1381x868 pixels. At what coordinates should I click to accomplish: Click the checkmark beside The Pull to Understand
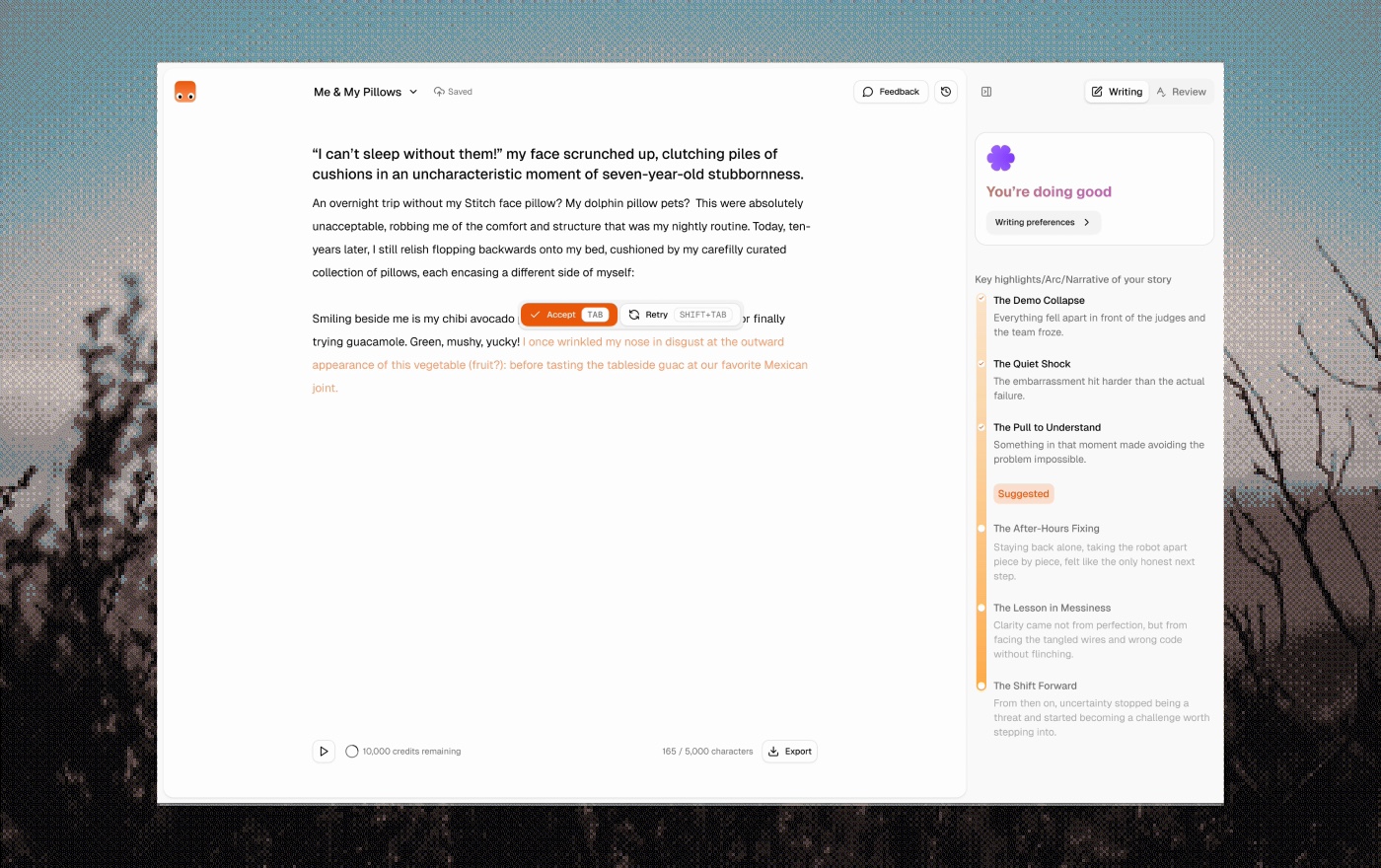pos(981,427)
